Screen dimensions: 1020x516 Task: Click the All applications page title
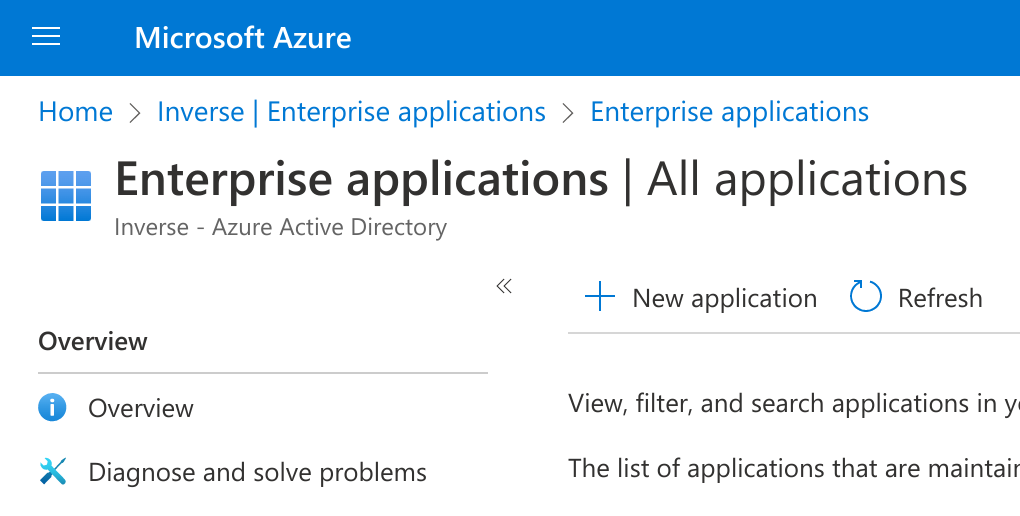(x=807, y=180)
